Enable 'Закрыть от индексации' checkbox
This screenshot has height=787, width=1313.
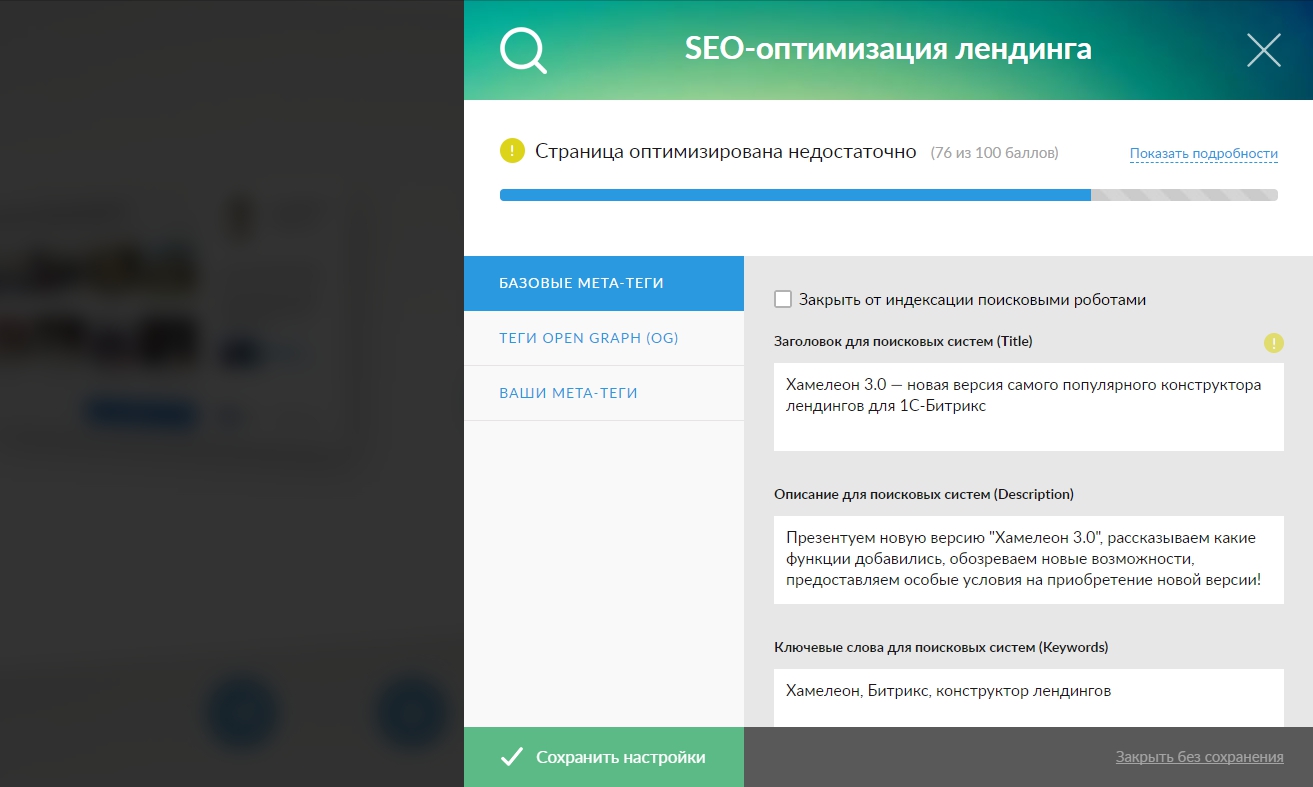(783, 299)
